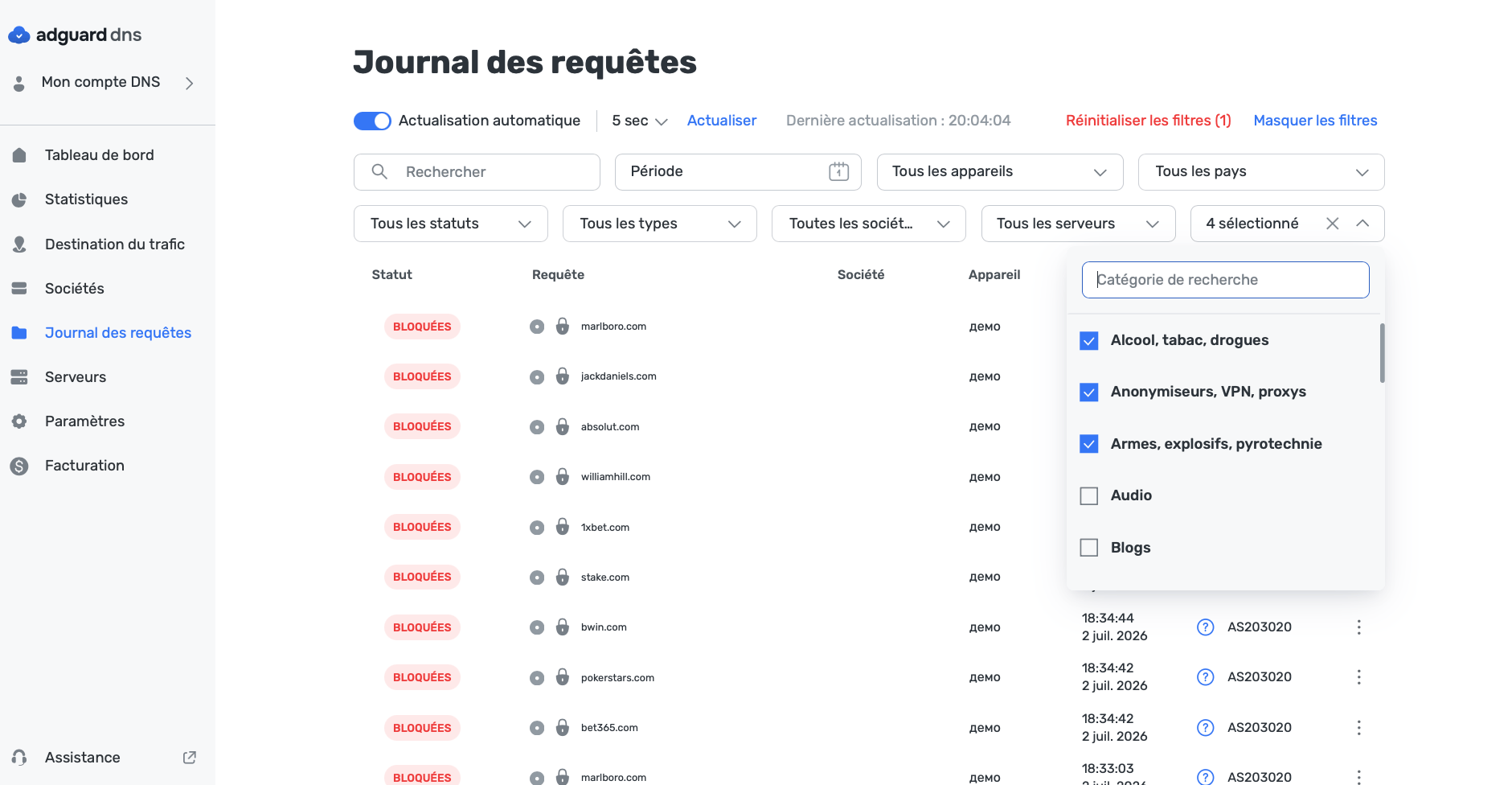Click the AdGuard DNS logo
This screenshot has height=785, width=1512.
(75, 35)
